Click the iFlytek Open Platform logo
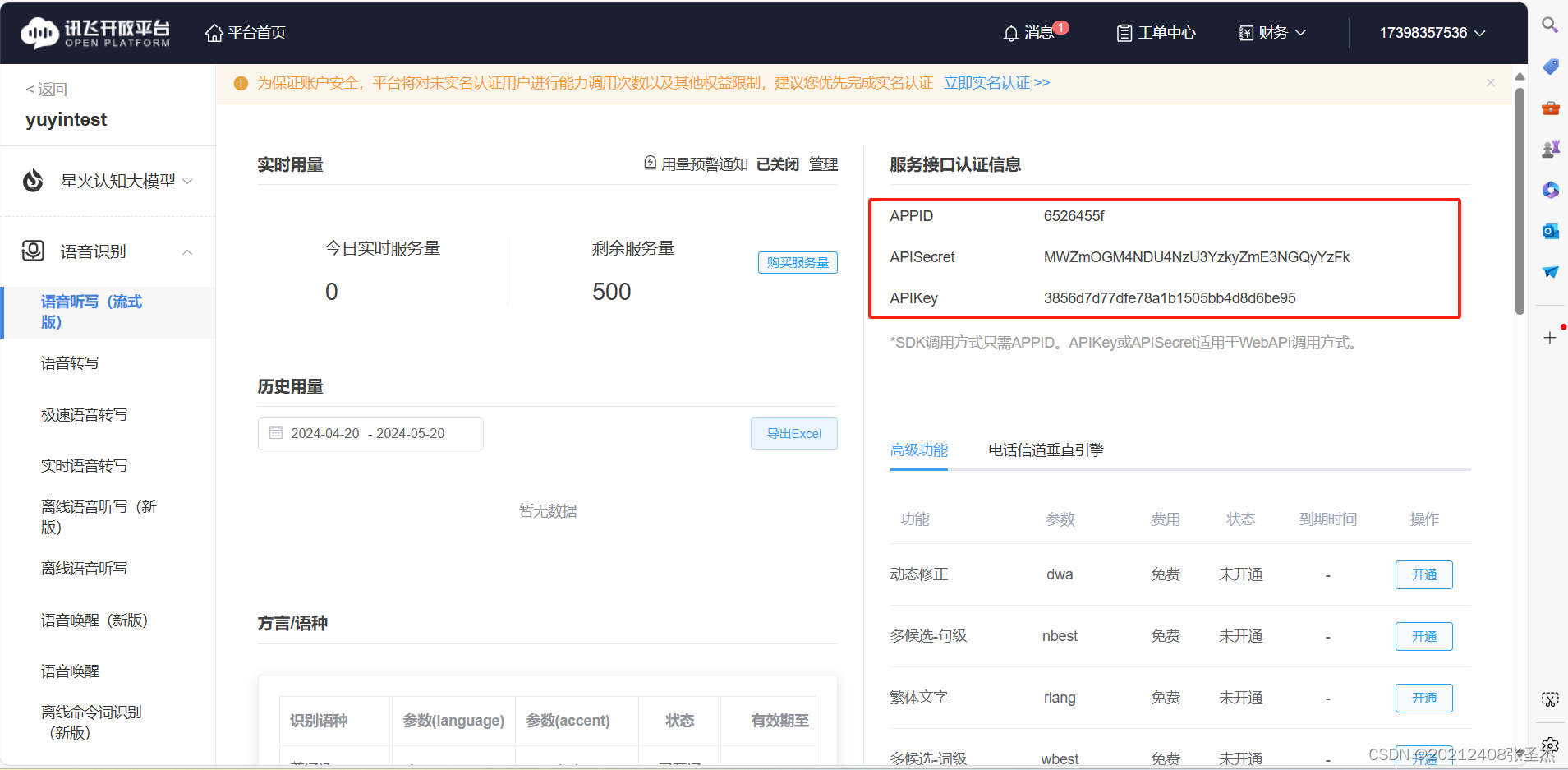Image resolution: width=1568 pixels, height=770 pixels. (x=95, y=33)
